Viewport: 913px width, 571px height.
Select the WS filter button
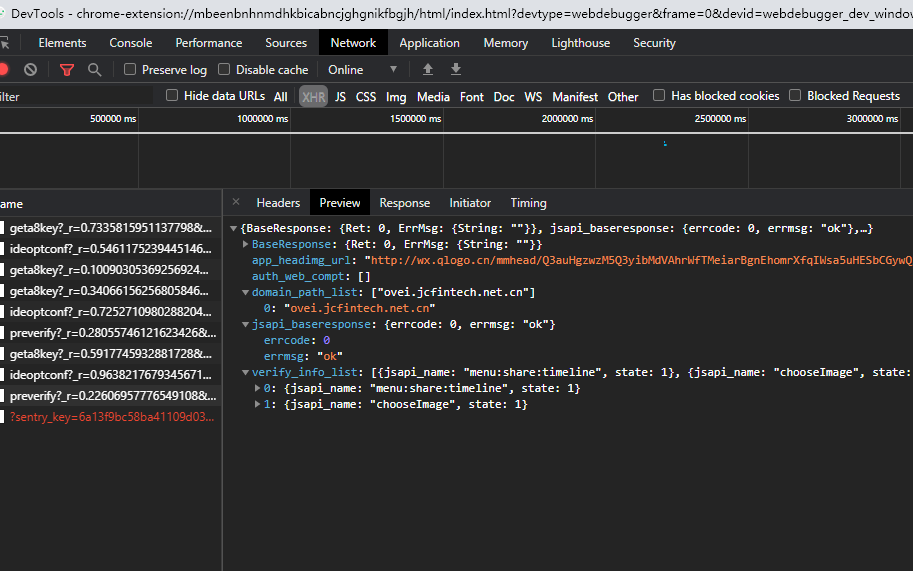point(533,97)
